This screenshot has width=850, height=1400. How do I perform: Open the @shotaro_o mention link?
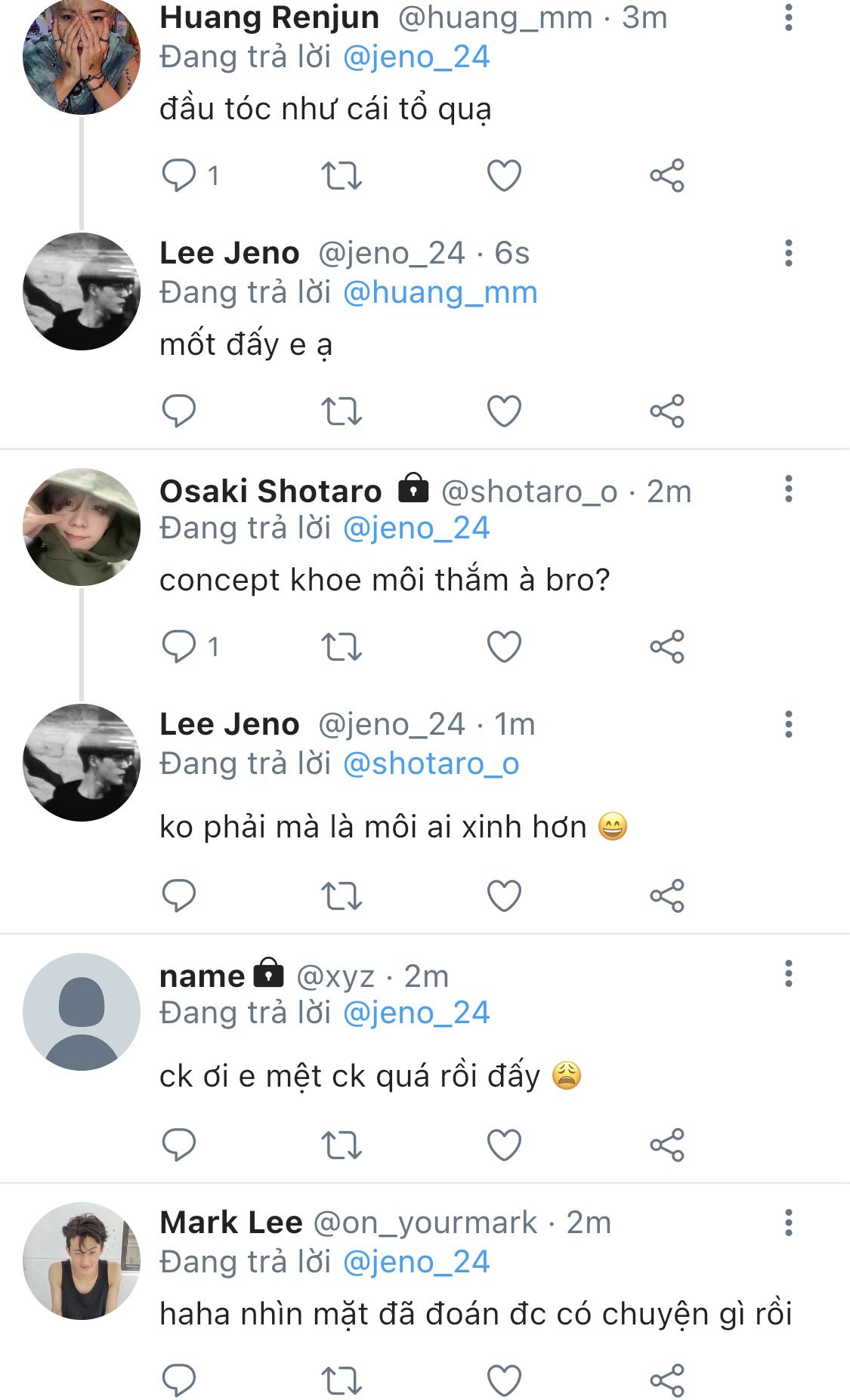coord(431,764)
